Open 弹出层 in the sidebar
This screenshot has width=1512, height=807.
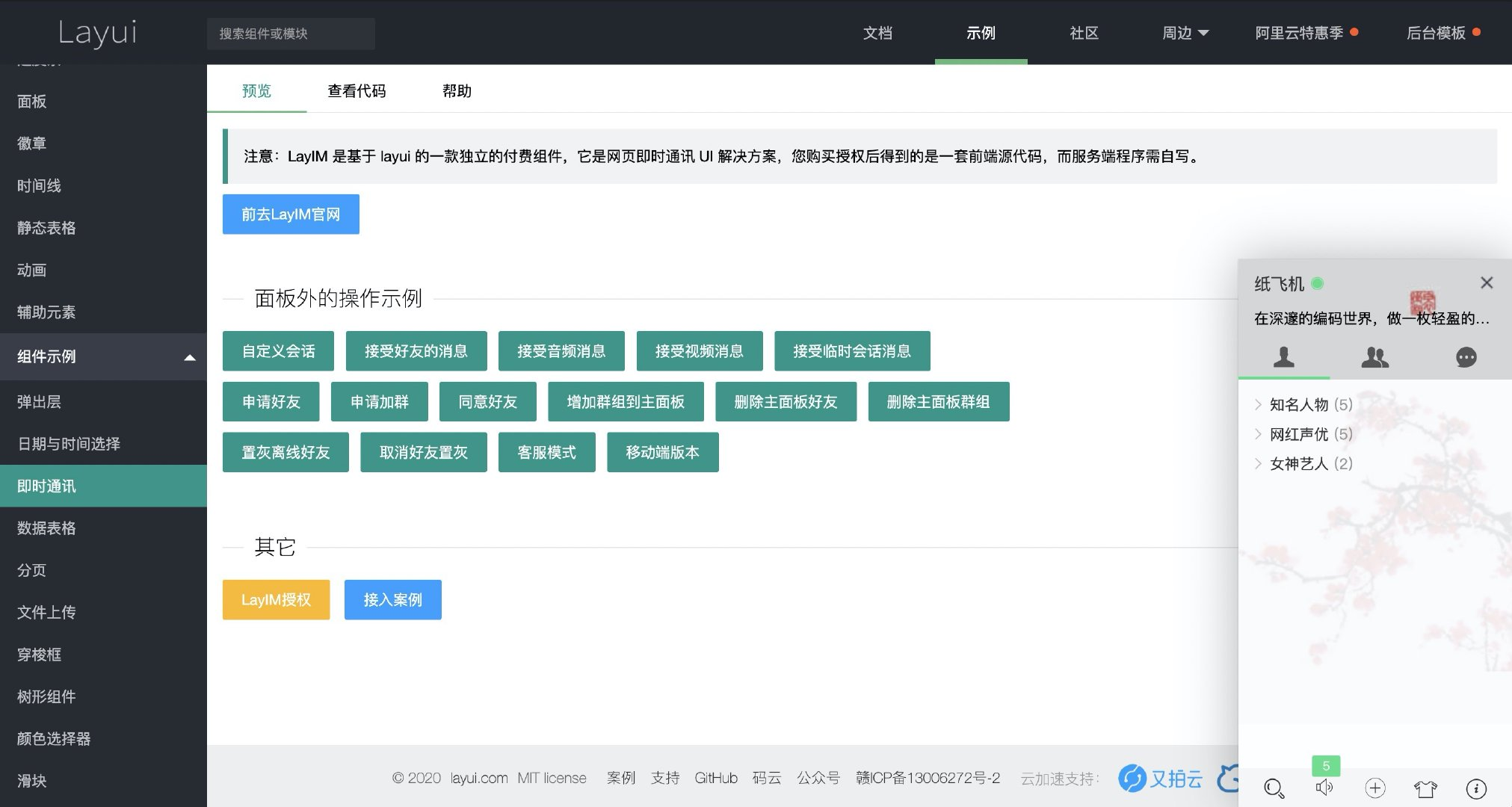click(x=103, y=402)
